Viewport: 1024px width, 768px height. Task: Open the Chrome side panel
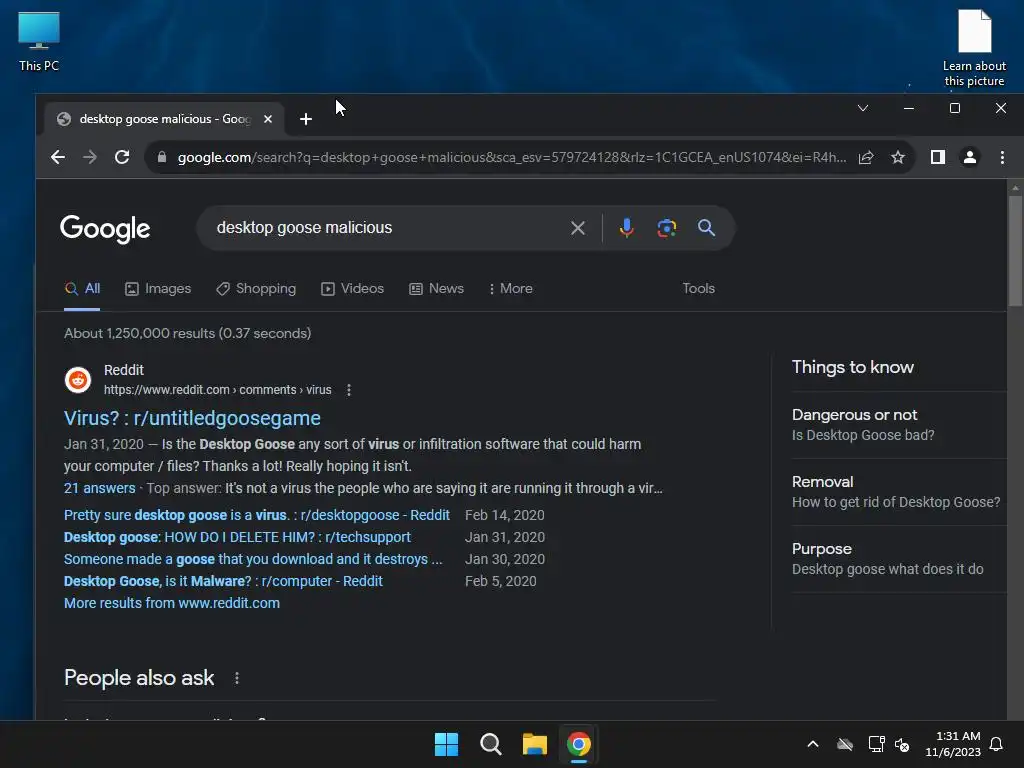938,157
